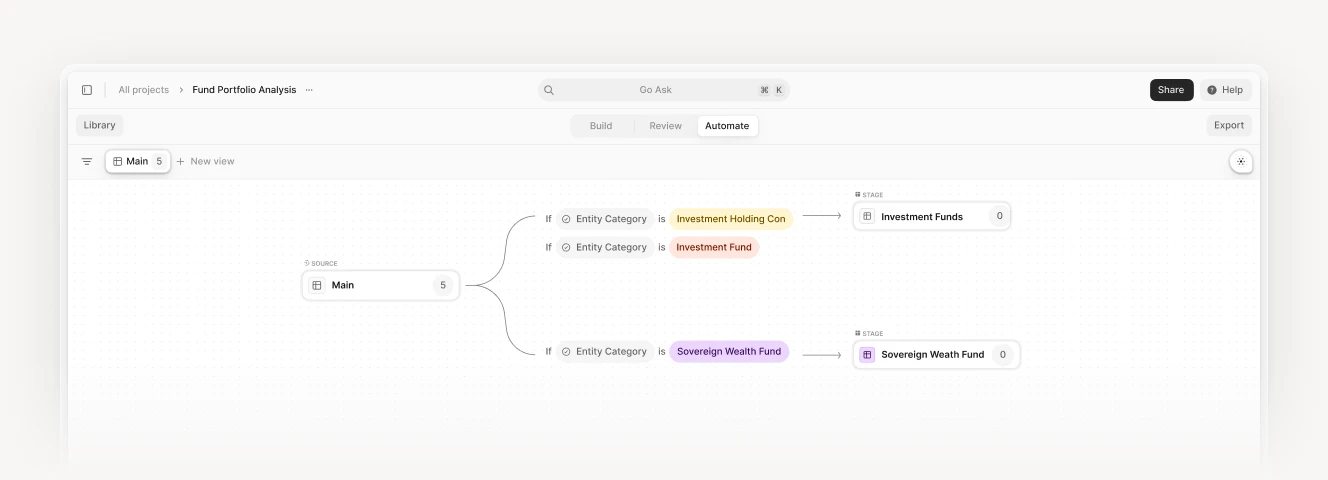Open Entity Category field for Investment Fund rule
Screen dimensions: 1328x480
604,247
